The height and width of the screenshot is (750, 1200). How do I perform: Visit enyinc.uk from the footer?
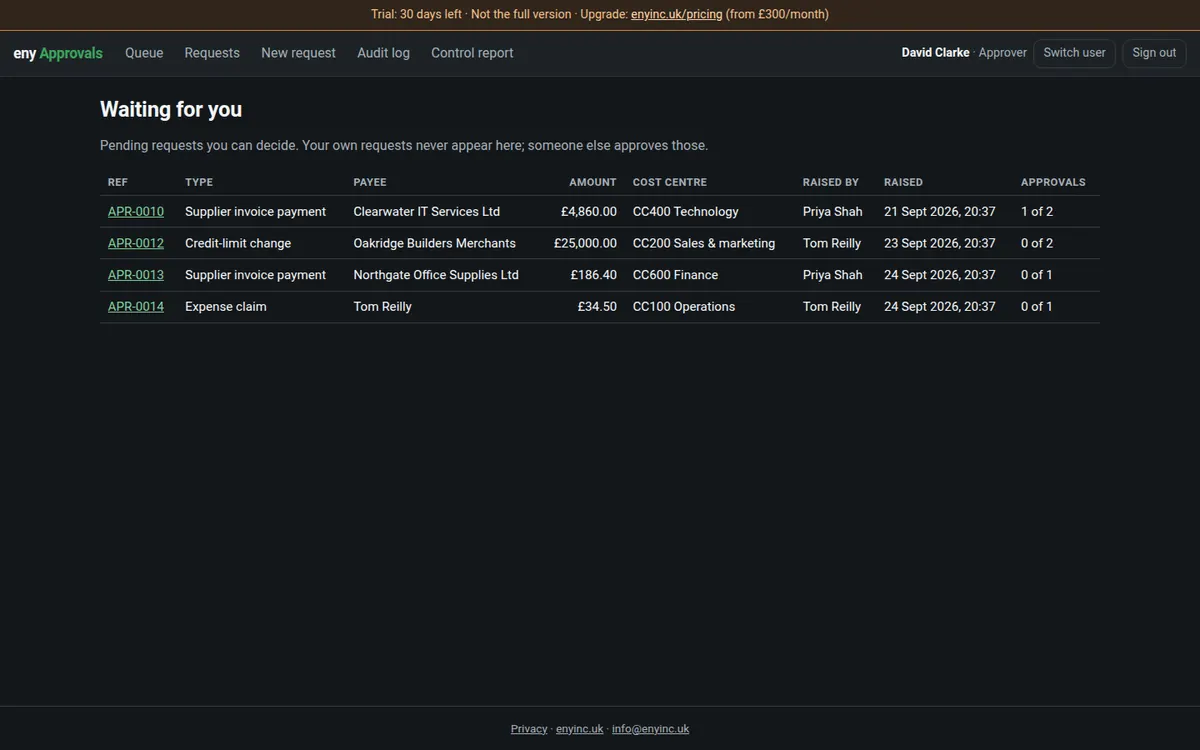pos(580,729)
